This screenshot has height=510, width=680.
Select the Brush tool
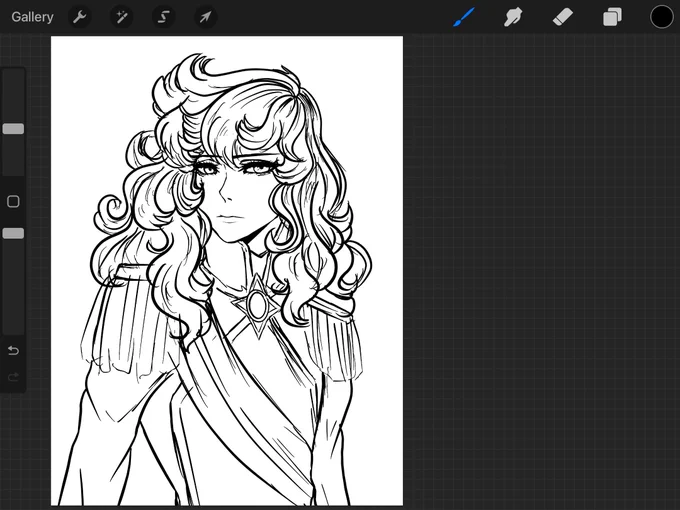coord(464,17)
